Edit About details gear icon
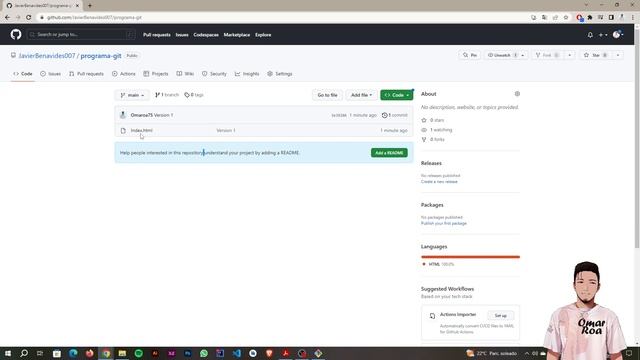Screen dimensions: 640x360 coord(517,94)
